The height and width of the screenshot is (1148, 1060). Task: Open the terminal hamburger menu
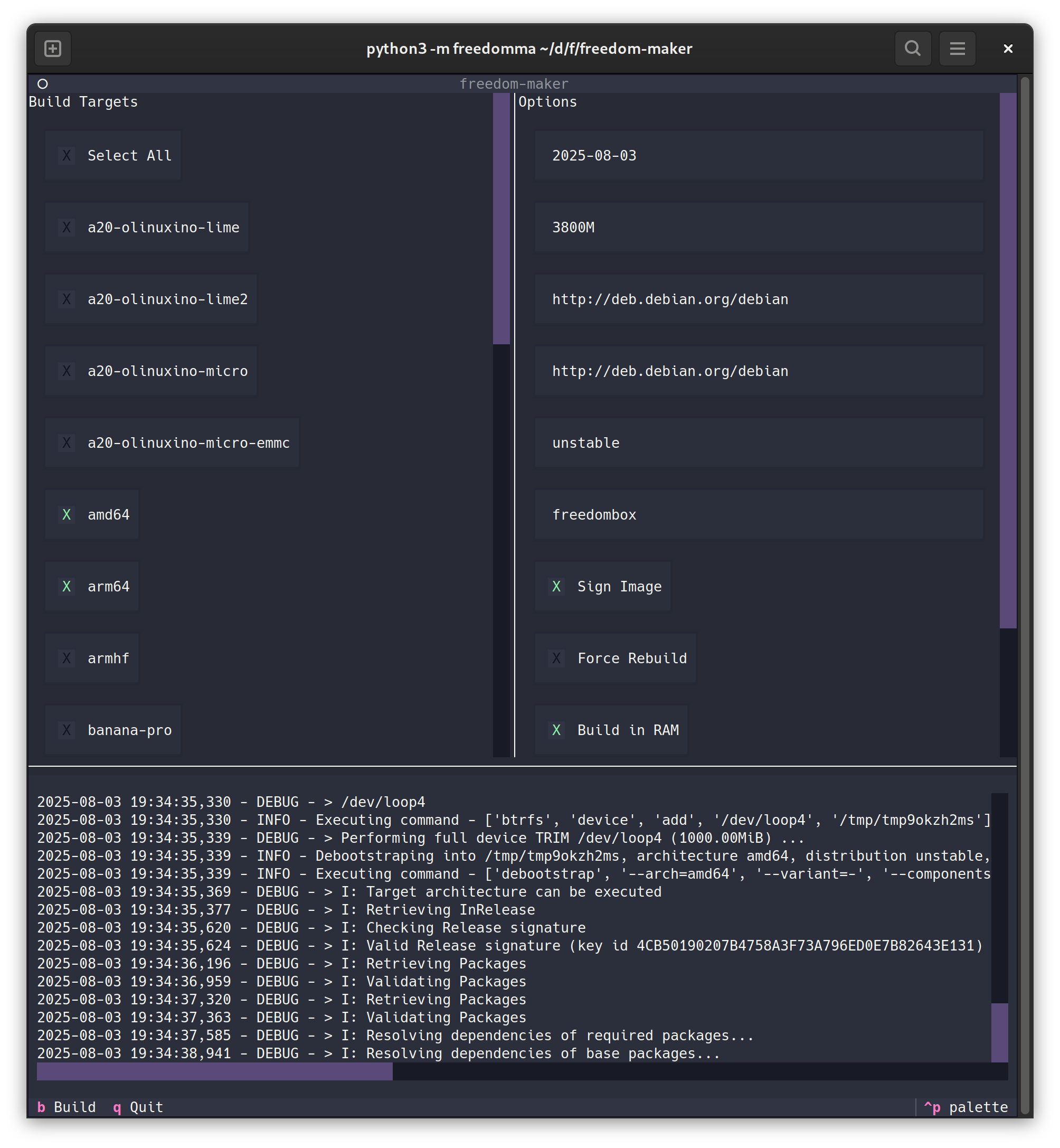point(958,49)
